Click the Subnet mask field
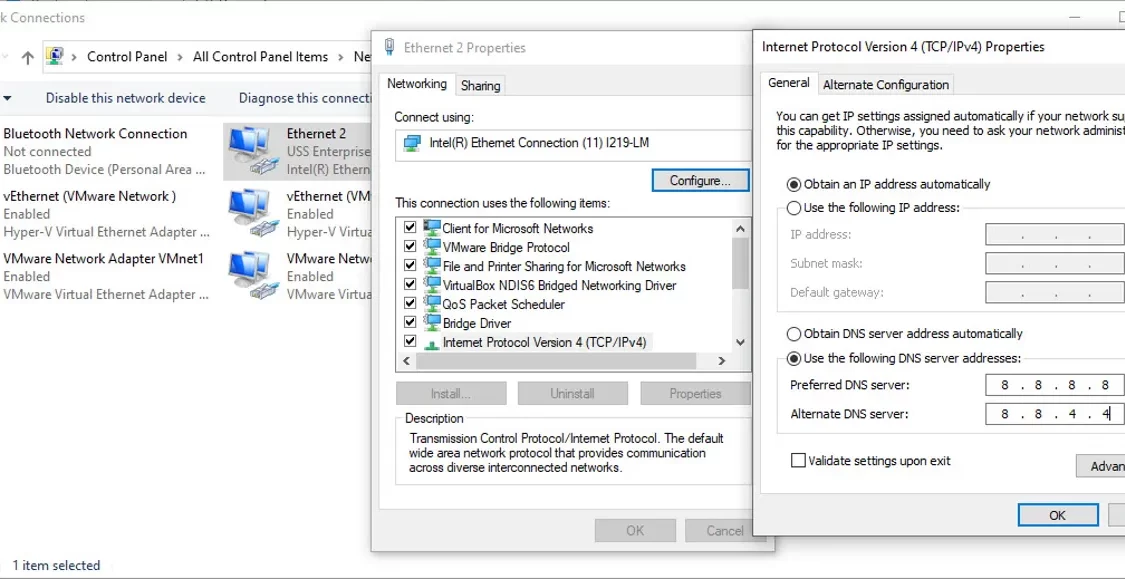Screen dimensions: 1125x579 tap(1055, 263)
